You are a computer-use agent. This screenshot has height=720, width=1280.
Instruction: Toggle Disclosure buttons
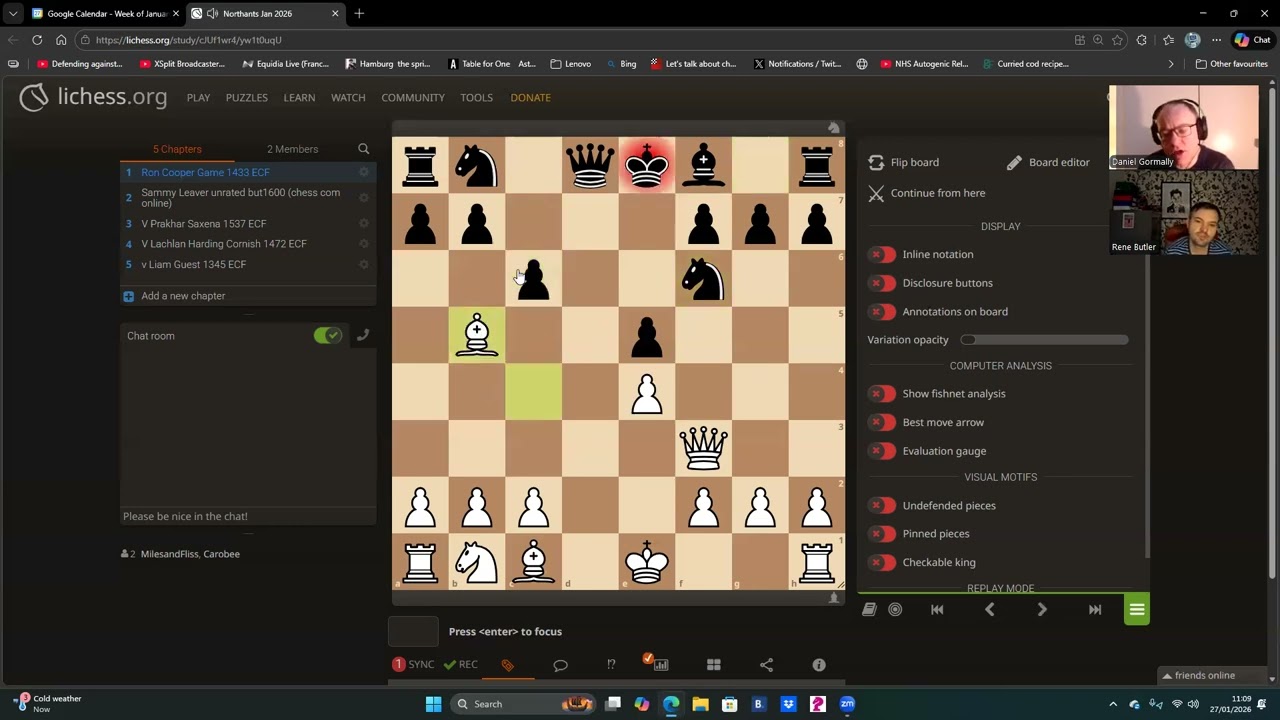(882, 283)
